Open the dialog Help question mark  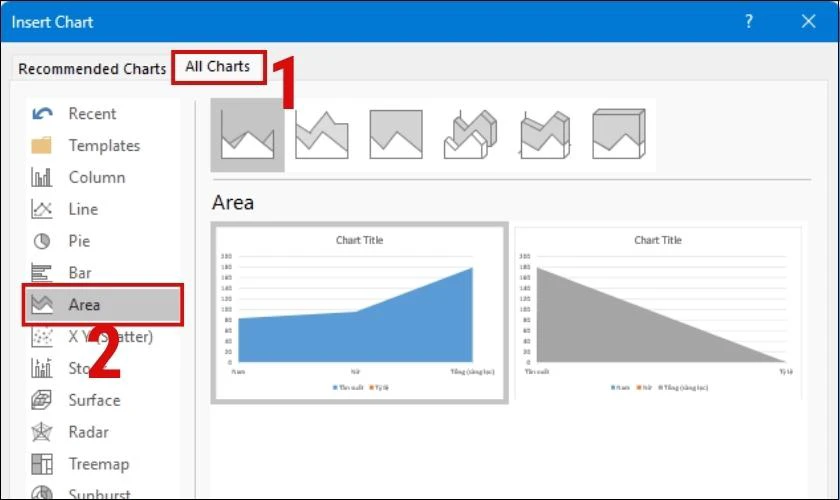(749, 21)
